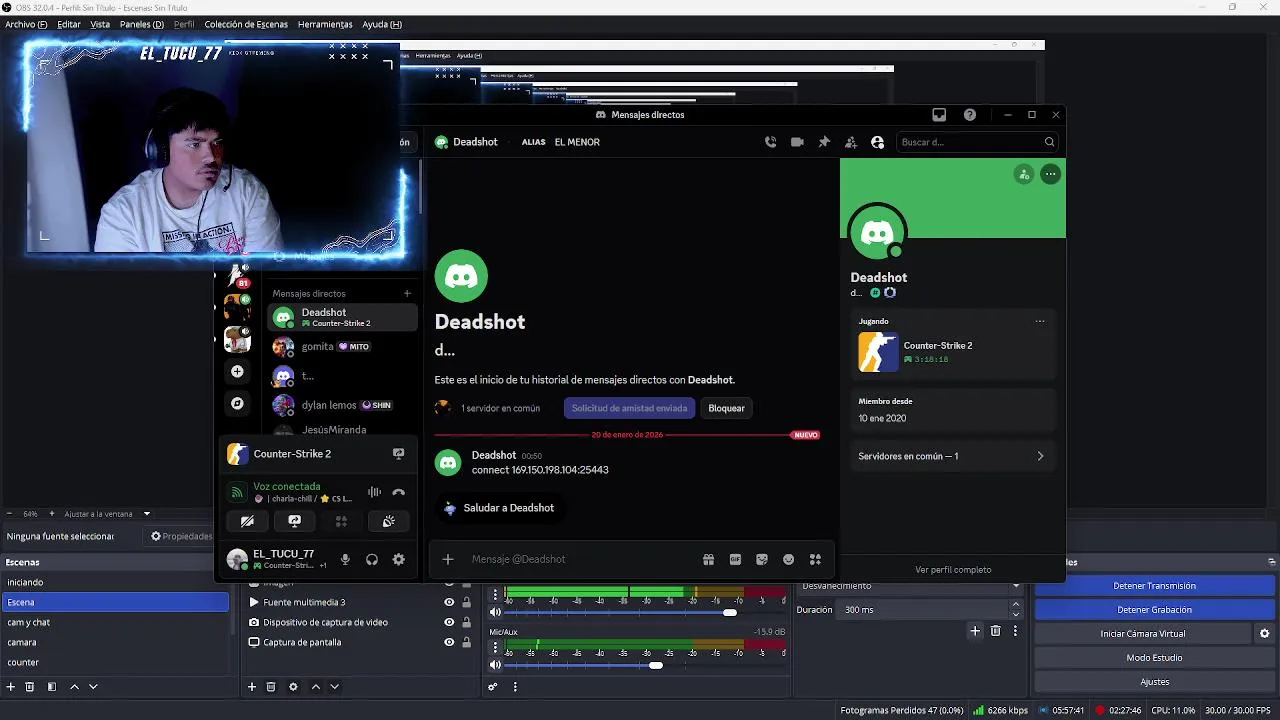Open audio mixer three-dot menu

click(x=515, y=687)
